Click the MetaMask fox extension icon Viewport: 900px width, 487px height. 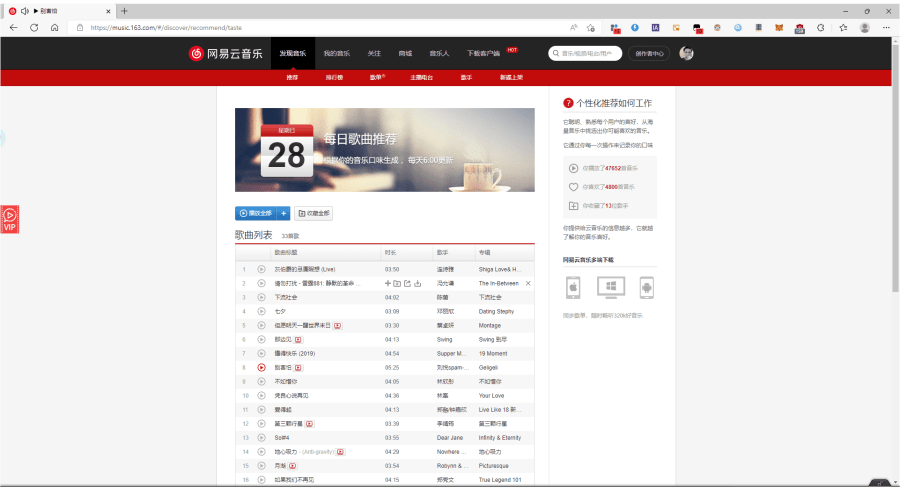pyautogui.click(x=779, y=28)
